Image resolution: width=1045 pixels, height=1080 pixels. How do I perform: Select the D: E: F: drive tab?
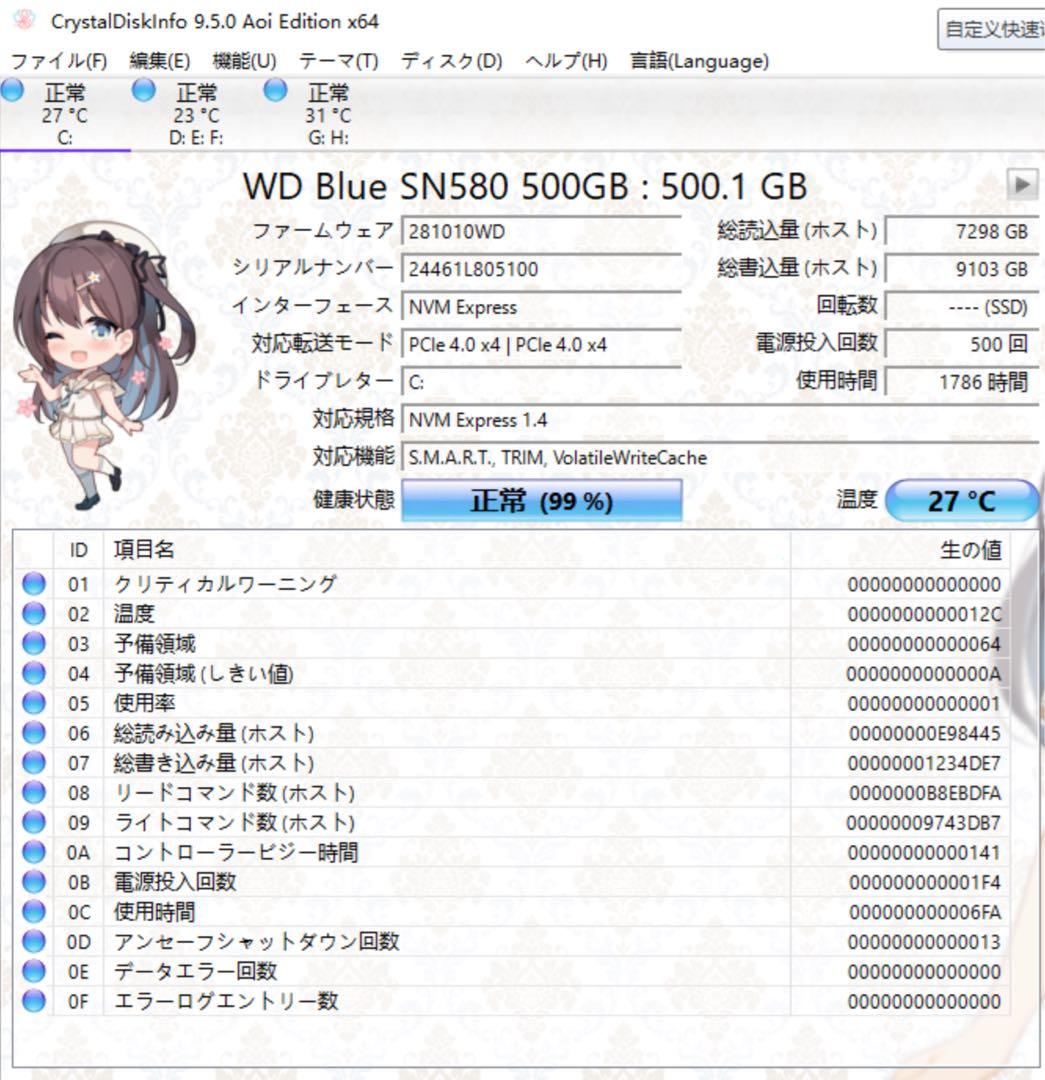point(196,114)
